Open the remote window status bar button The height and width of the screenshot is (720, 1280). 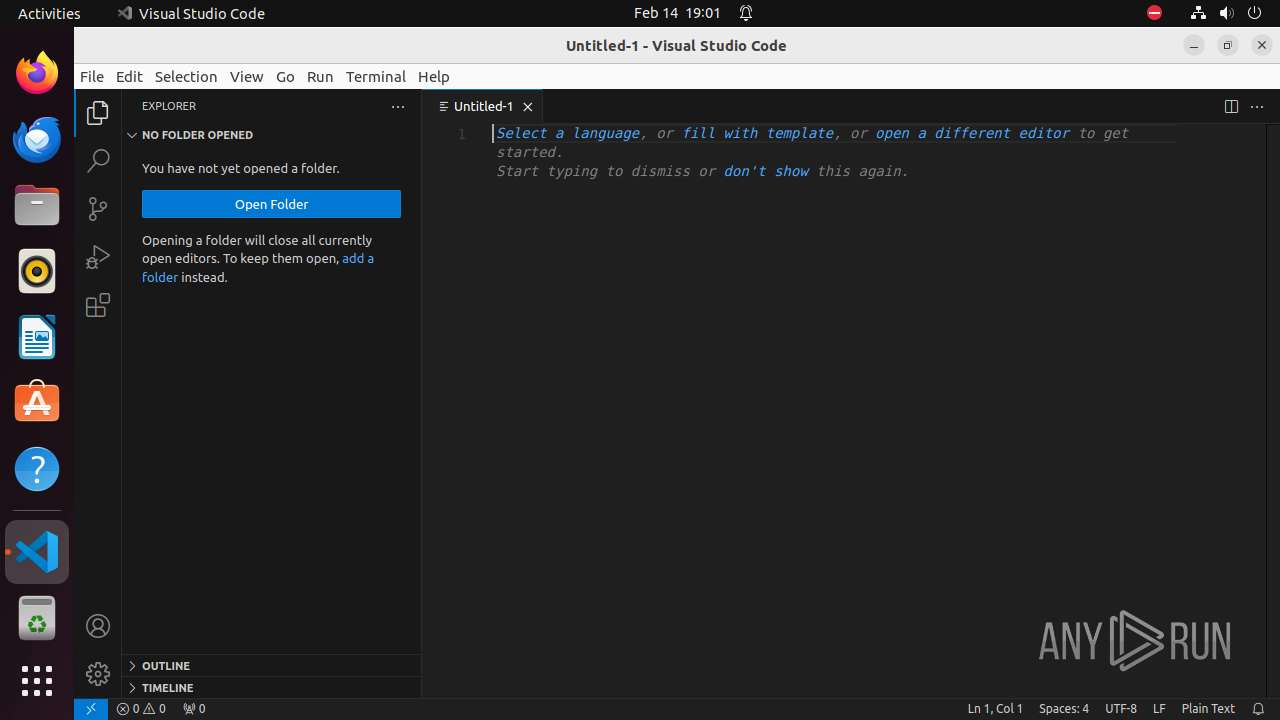90,708
